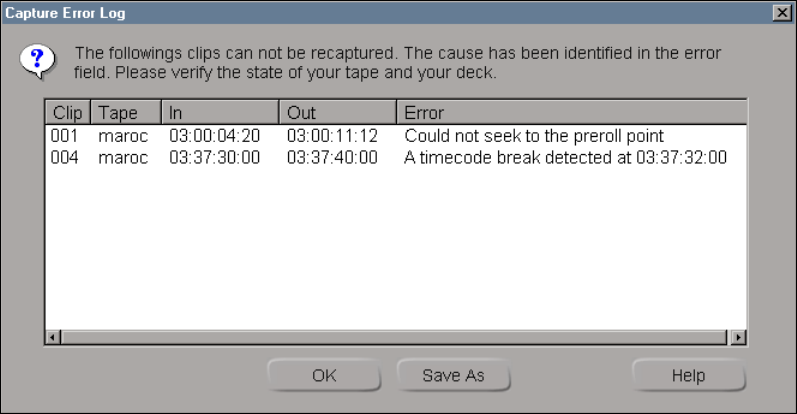The image size is (797, 414).
Task: Click Out timecode 03:37:40:00
Action: click(x=332, y=157)
